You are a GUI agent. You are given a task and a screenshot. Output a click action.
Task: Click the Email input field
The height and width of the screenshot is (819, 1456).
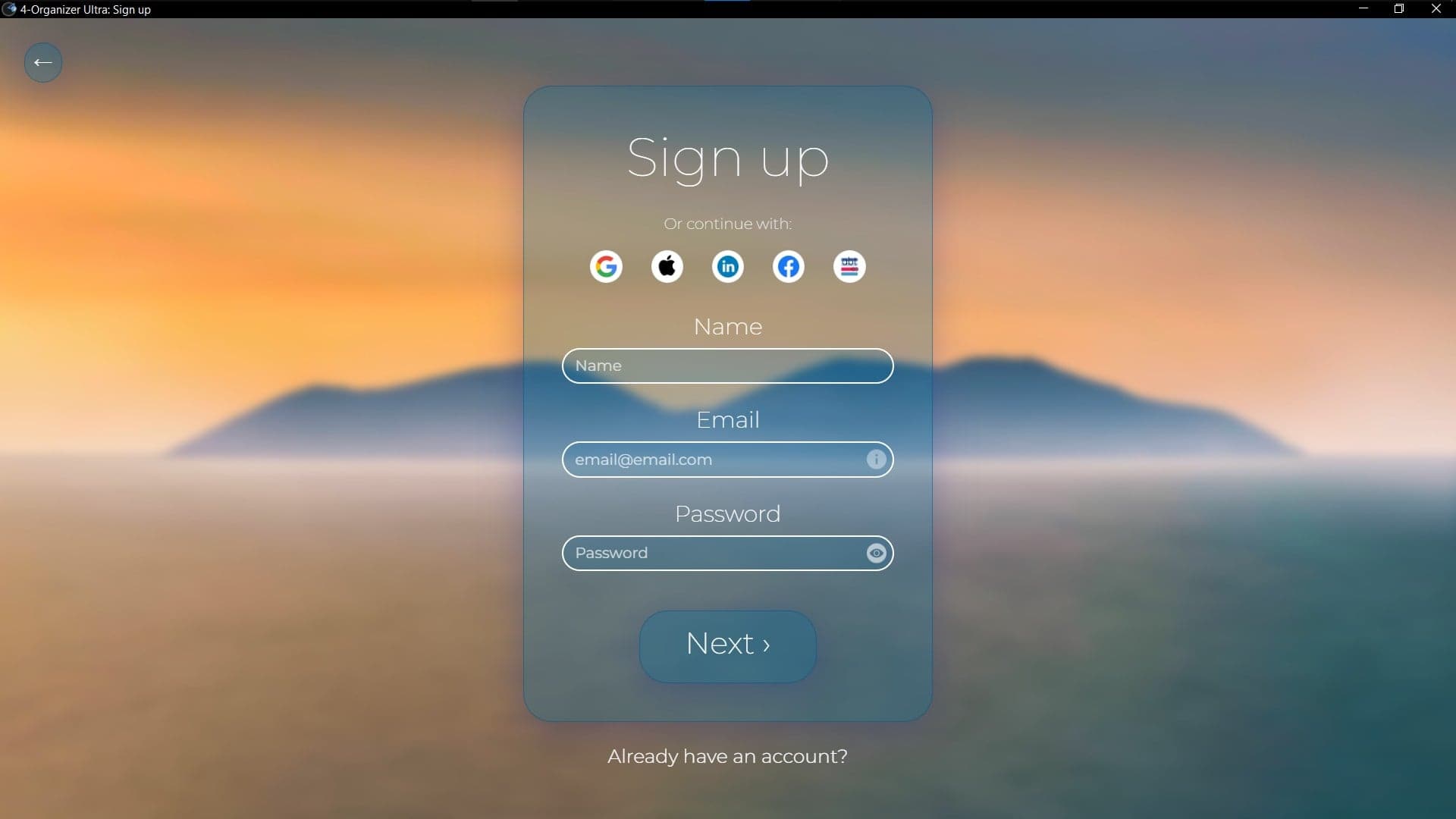[728, 459]
